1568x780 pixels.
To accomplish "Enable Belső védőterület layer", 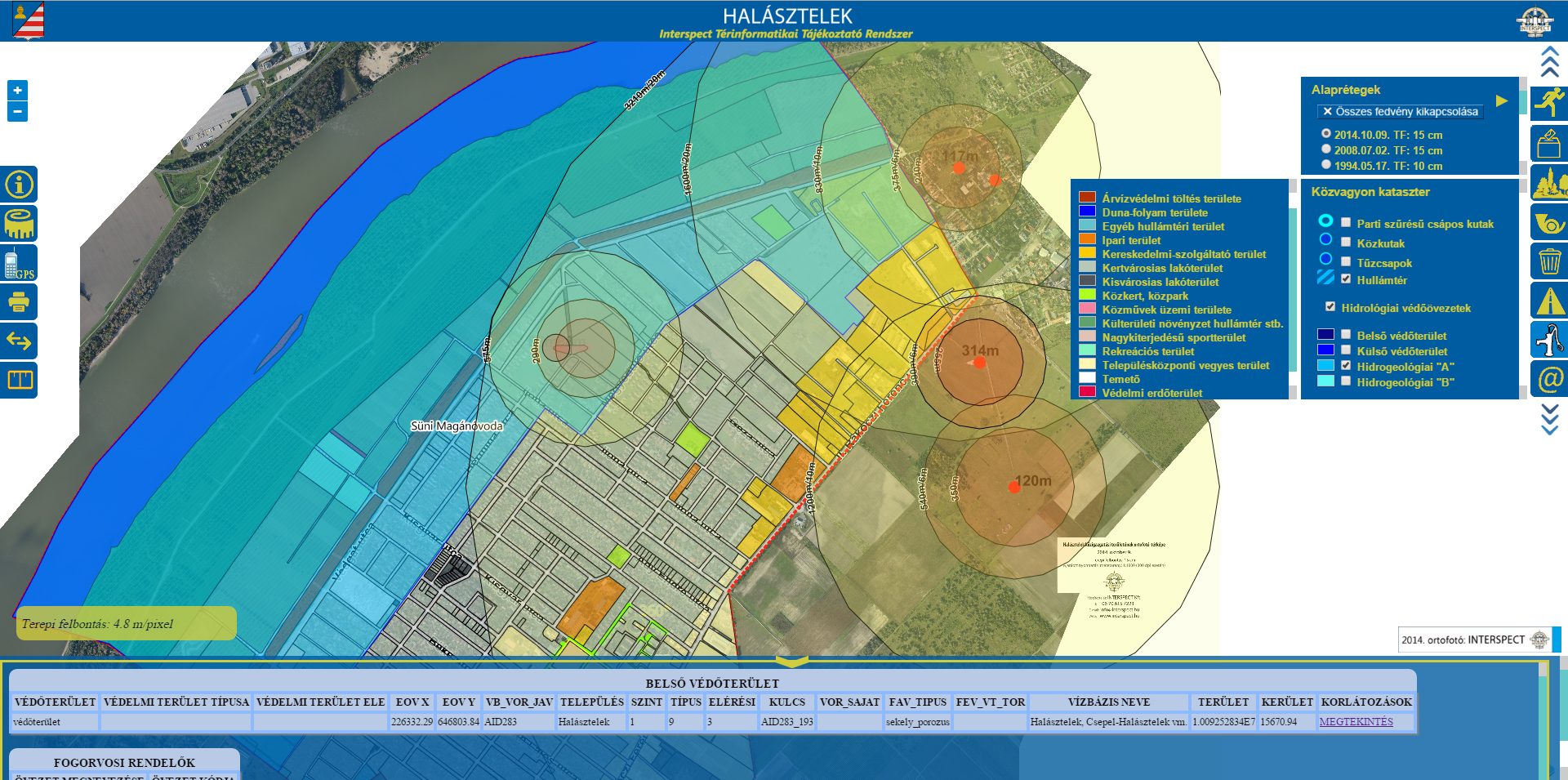I will point(1346,334).
